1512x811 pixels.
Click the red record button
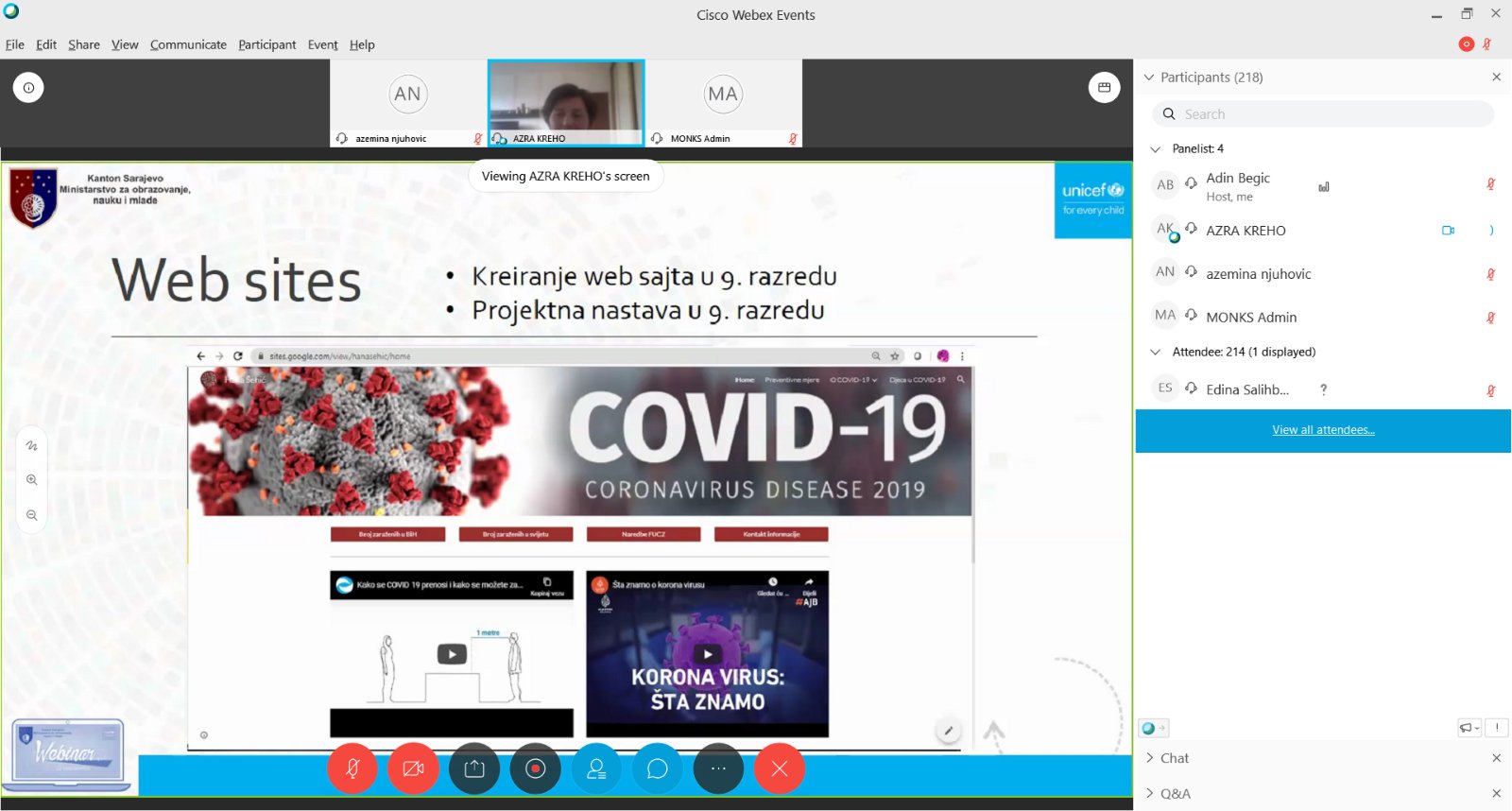[x=535, y=769]
